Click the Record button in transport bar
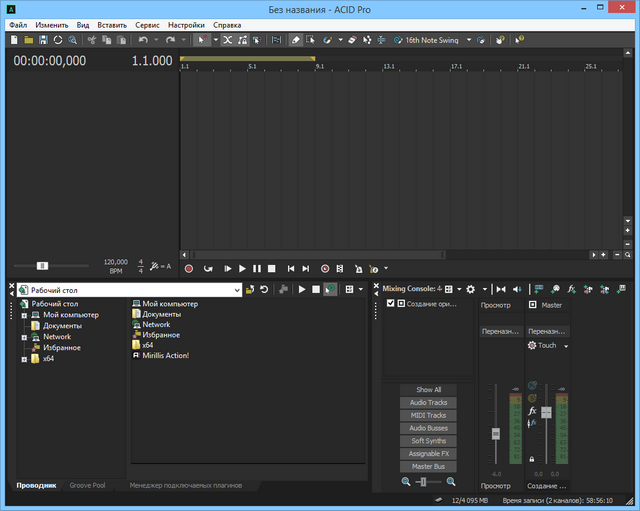This screenshot has height=511, width=640. point(187,268)
